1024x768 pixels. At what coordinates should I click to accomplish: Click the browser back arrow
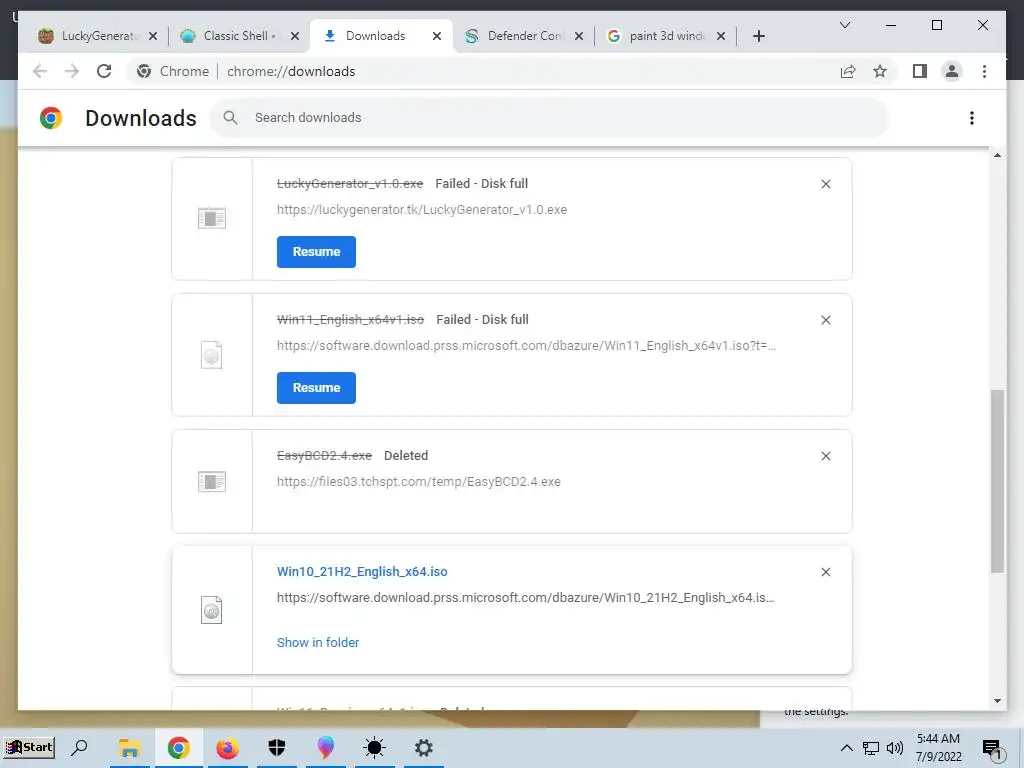pyautogui.click(x=40, y=71)
